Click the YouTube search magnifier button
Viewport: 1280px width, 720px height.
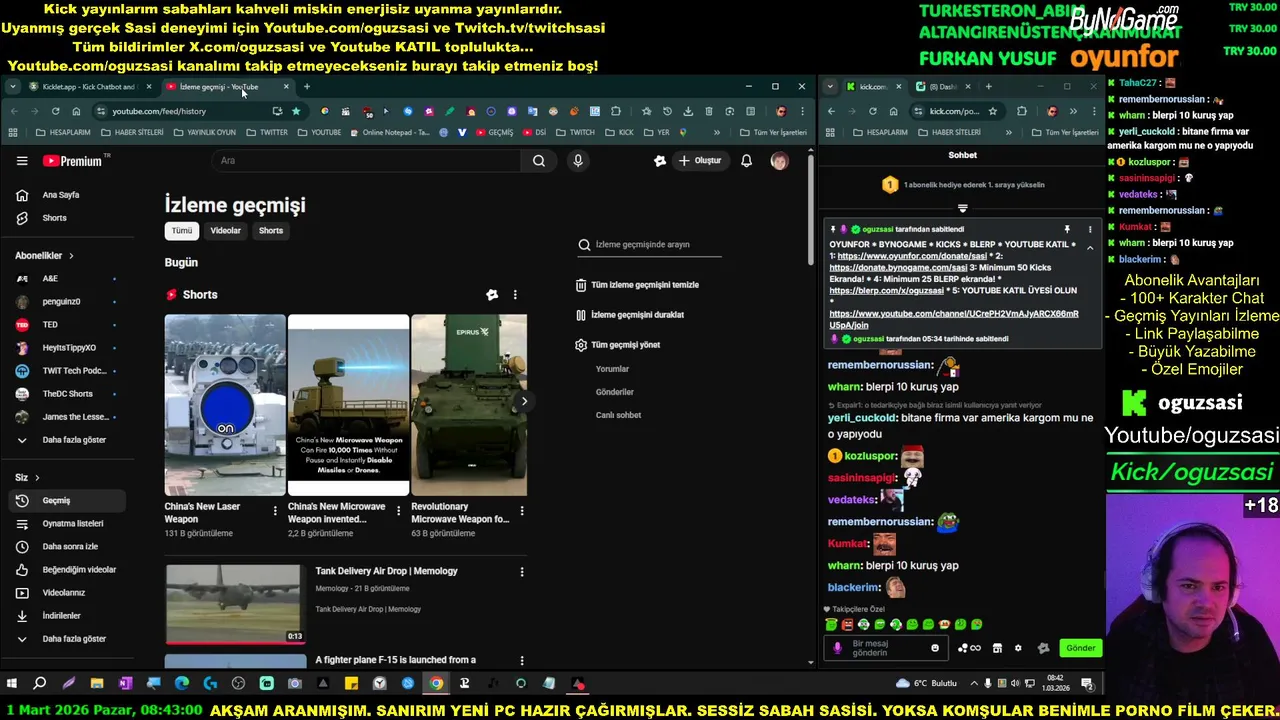pos(538,161)
